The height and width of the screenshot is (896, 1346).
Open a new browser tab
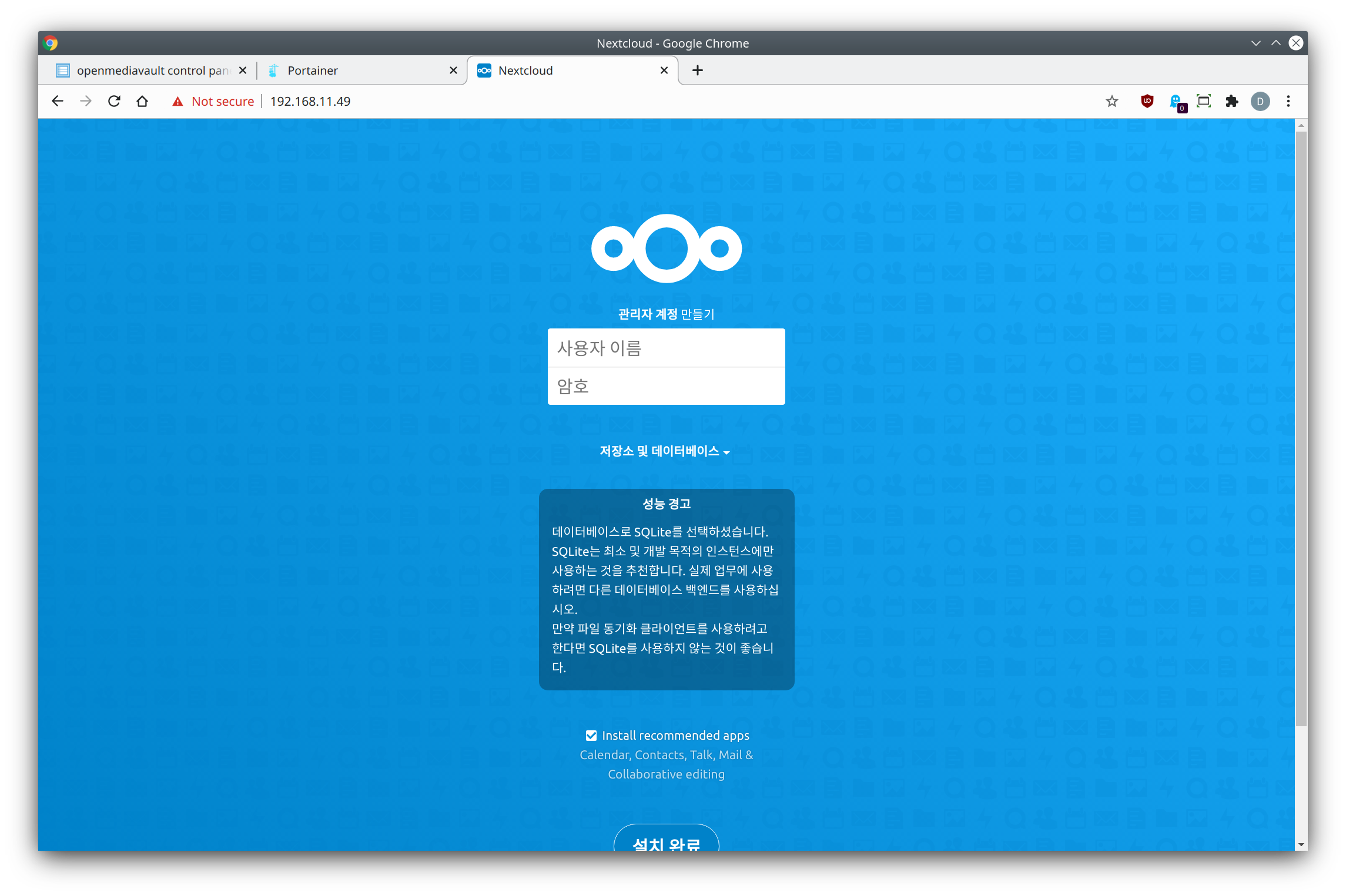click(x=698, y=71)
